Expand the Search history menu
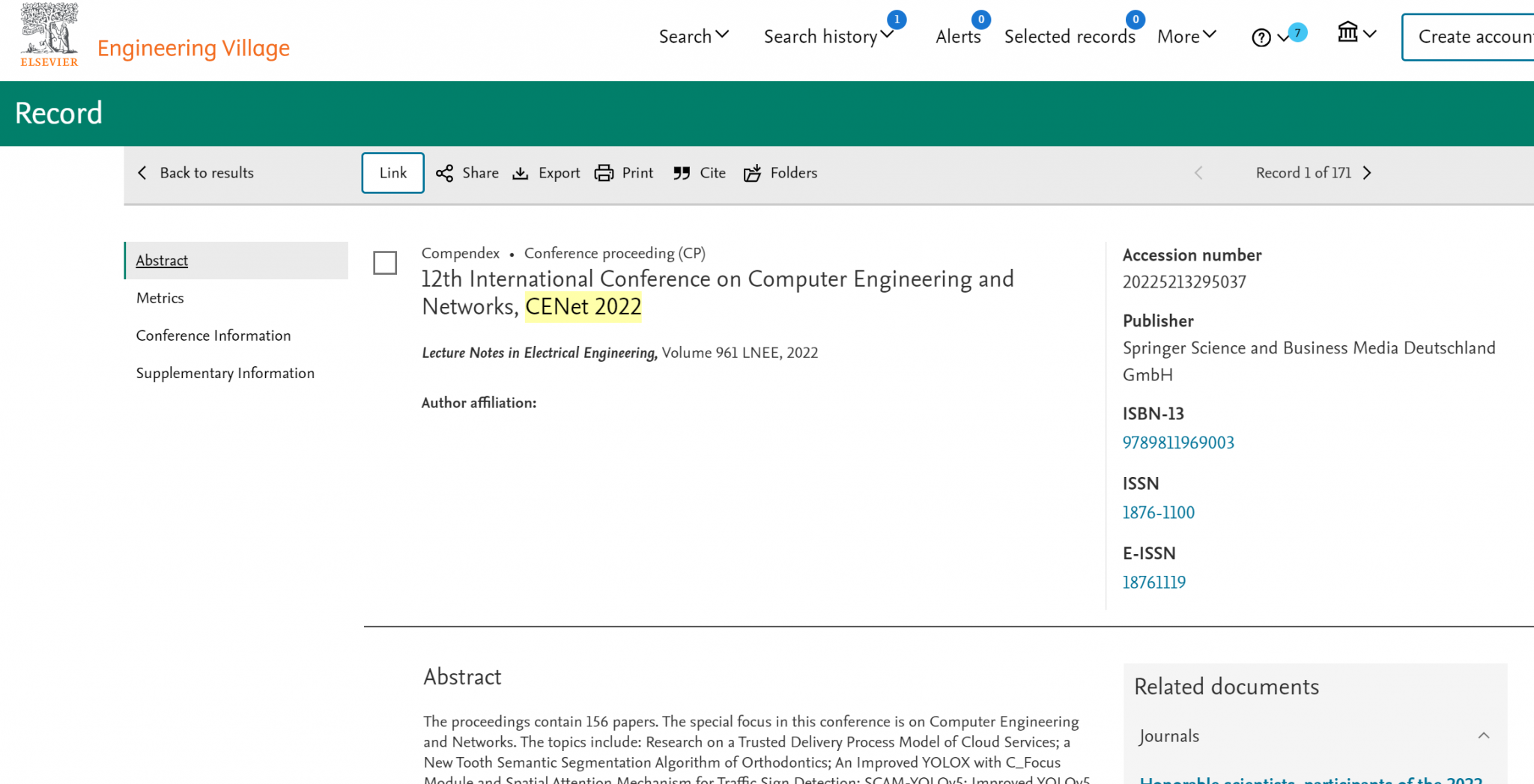 [828, 36]
